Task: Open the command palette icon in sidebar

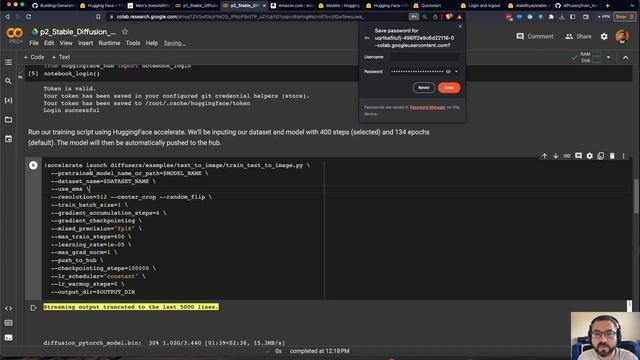Action: pos(8,323)
